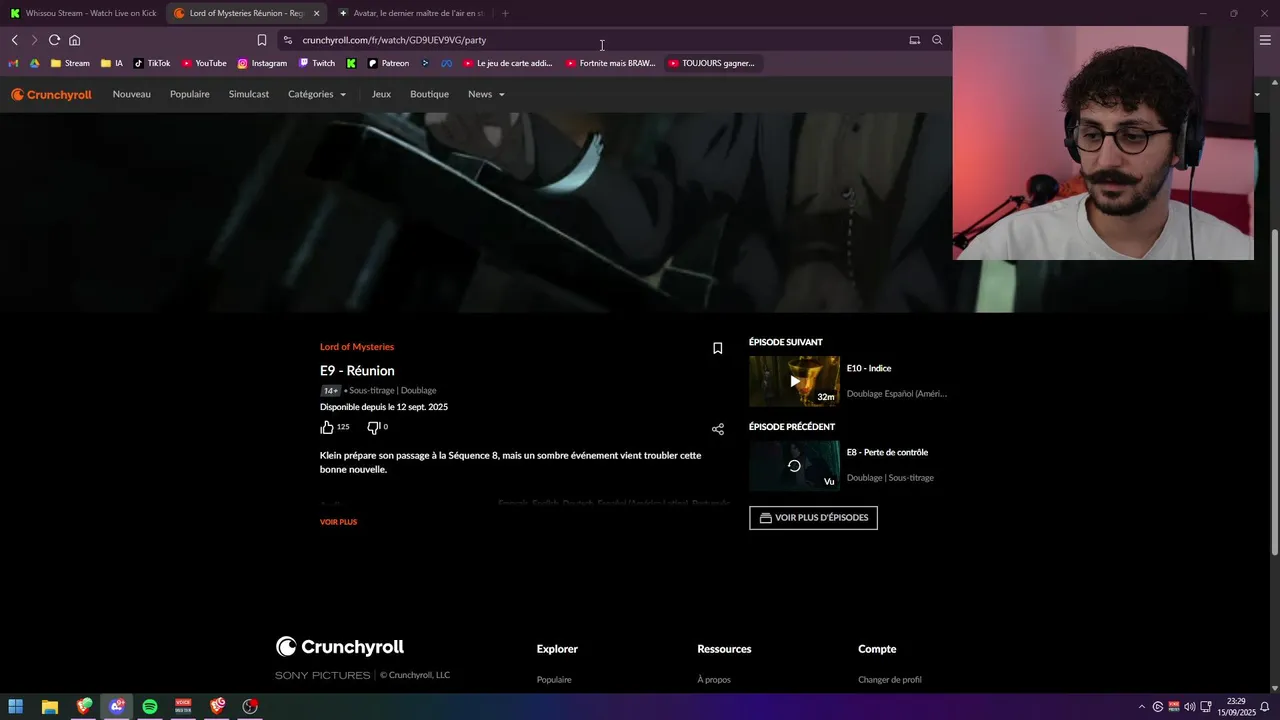Open the browser hamburger menu
Screen dimensions: 1280x720
click(1265, 40)
